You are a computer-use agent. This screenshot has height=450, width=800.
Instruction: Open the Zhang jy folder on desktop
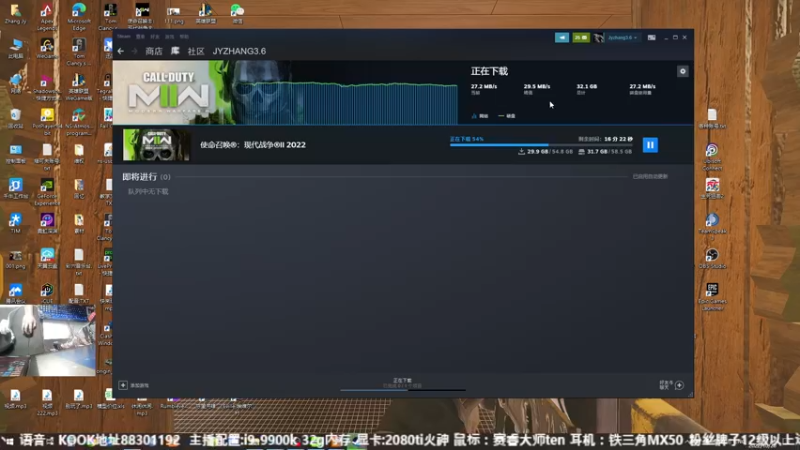coord(15,14)
